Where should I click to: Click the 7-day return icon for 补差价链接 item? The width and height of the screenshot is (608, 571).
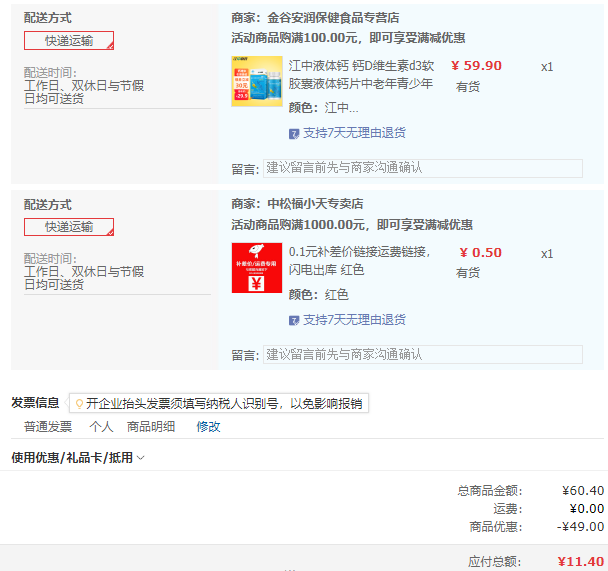(294, 321)
